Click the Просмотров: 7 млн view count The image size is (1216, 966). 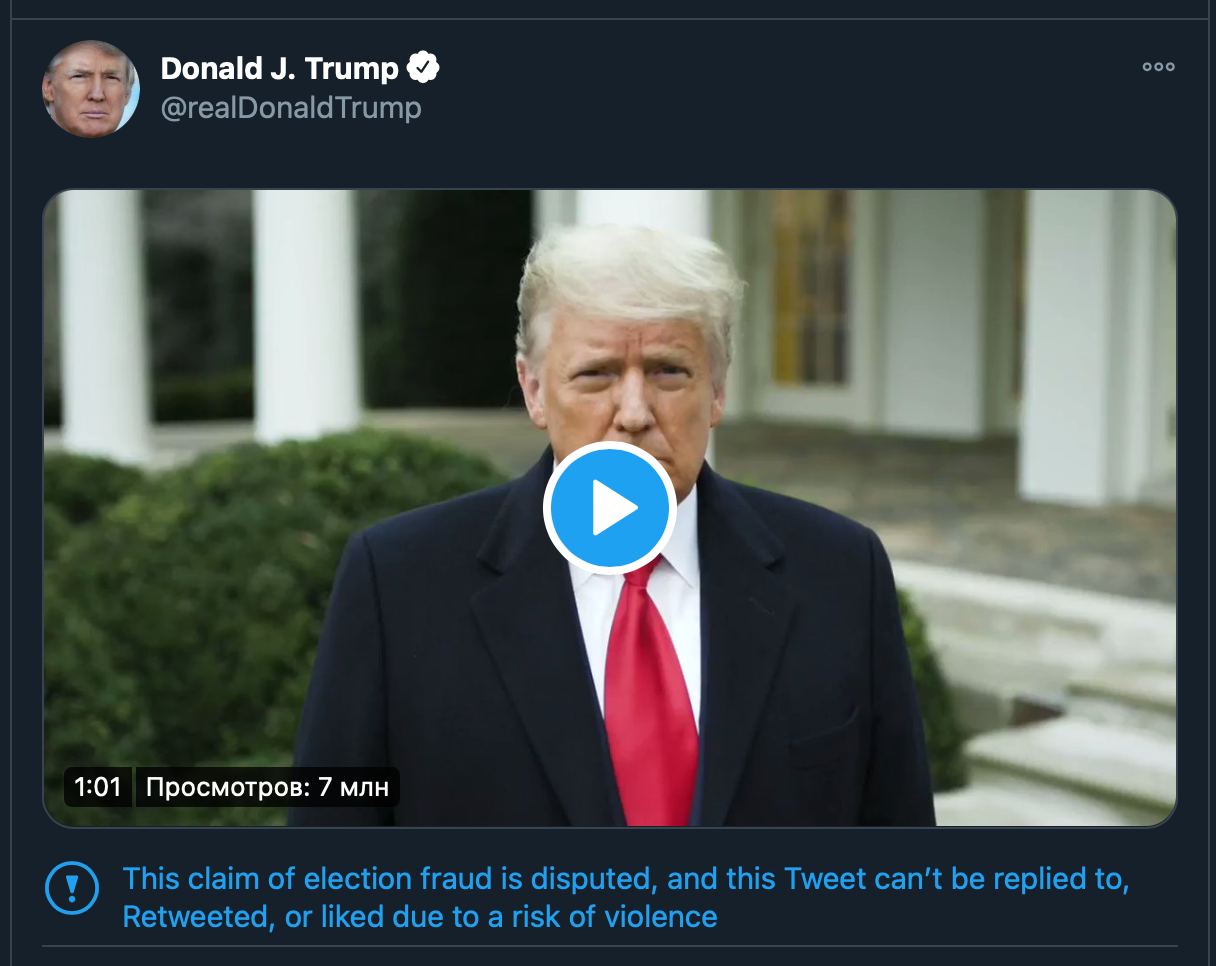[267, 787]
